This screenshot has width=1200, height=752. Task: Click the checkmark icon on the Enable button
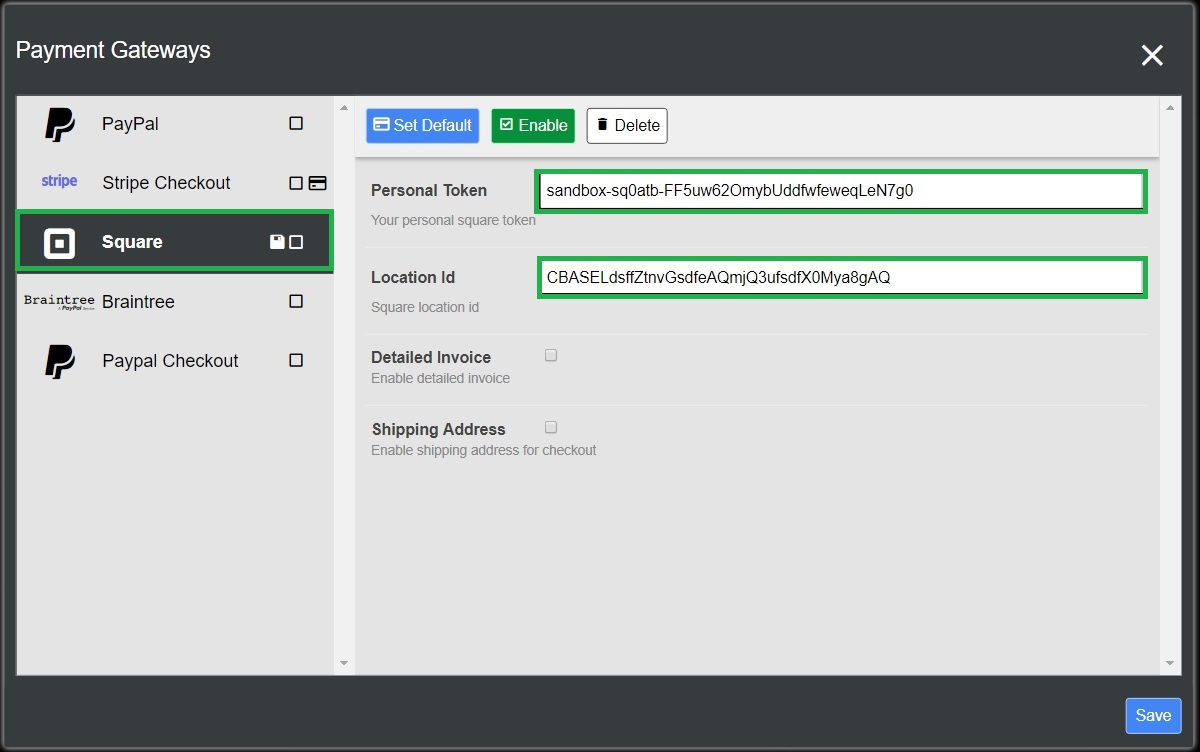click(507, 125)
